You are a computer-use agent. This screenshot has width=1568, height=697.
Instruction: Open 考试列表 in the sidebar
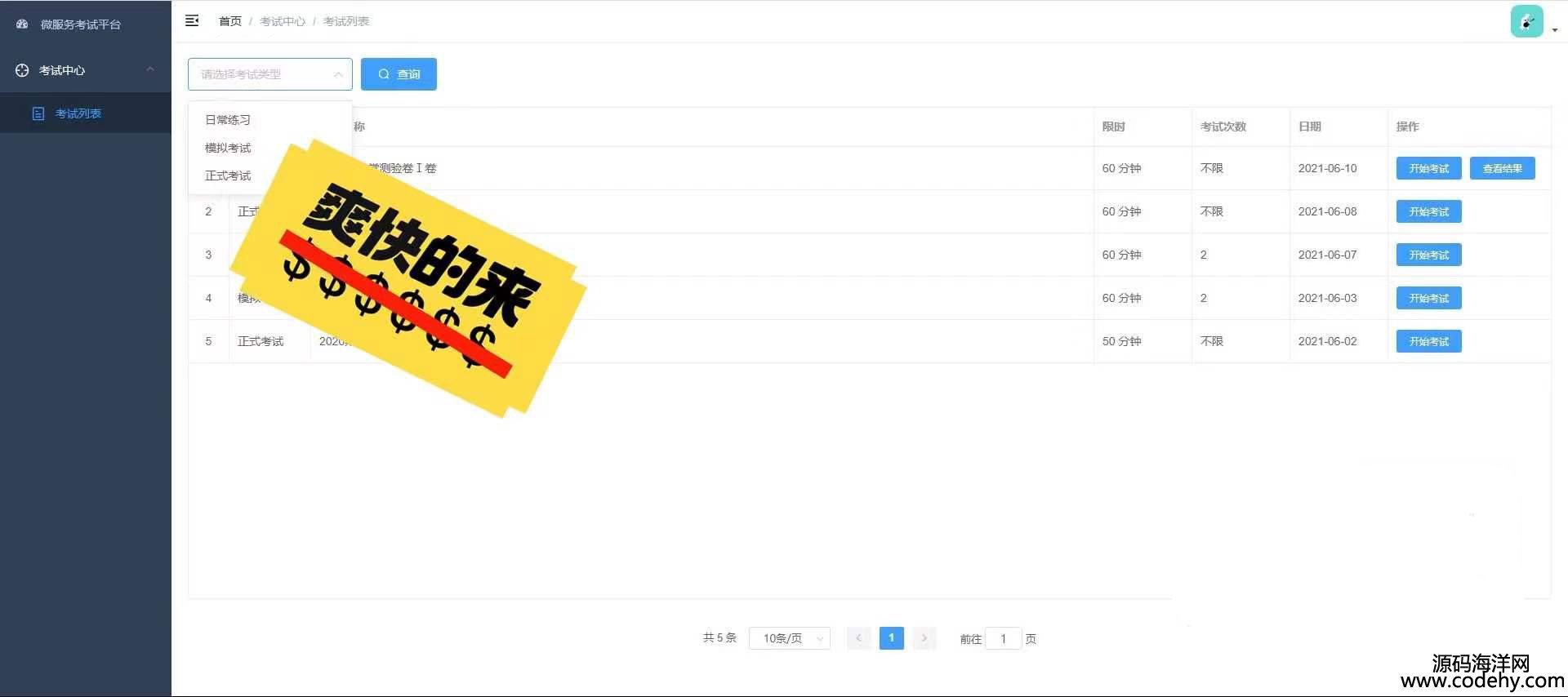tap(86, 113)
